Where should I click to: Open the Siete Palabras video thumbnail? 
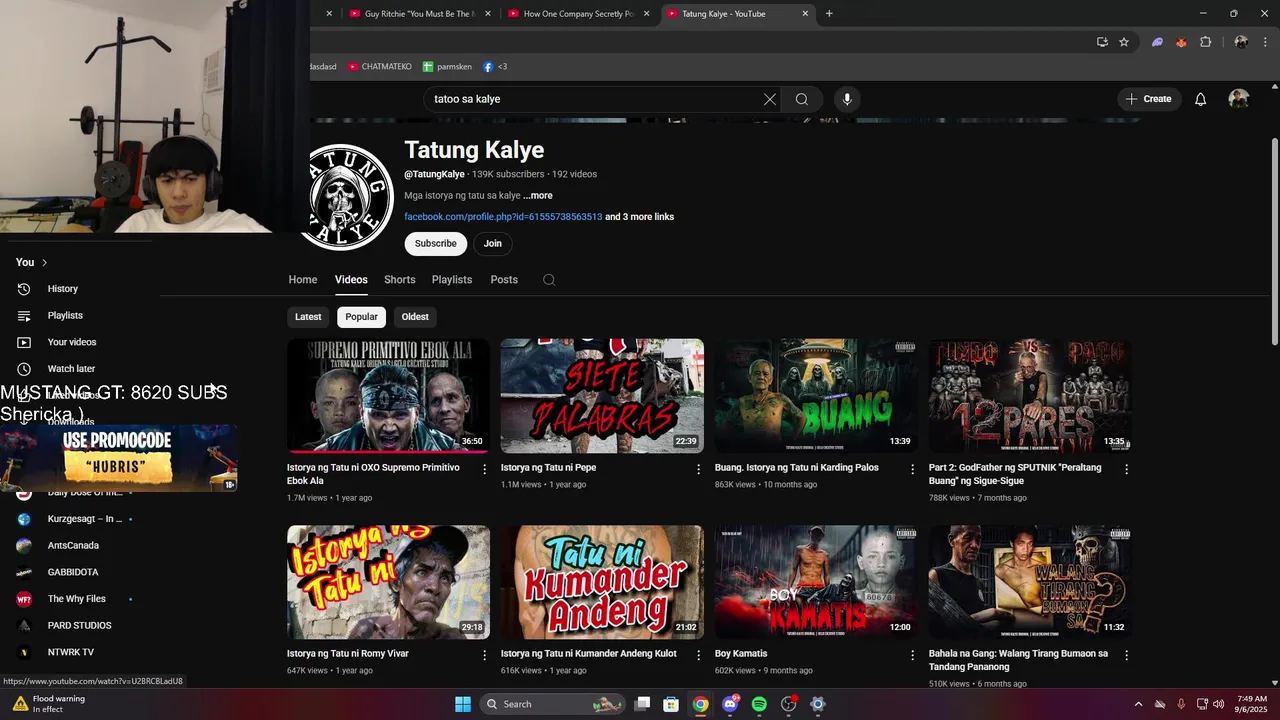point(602,396)
